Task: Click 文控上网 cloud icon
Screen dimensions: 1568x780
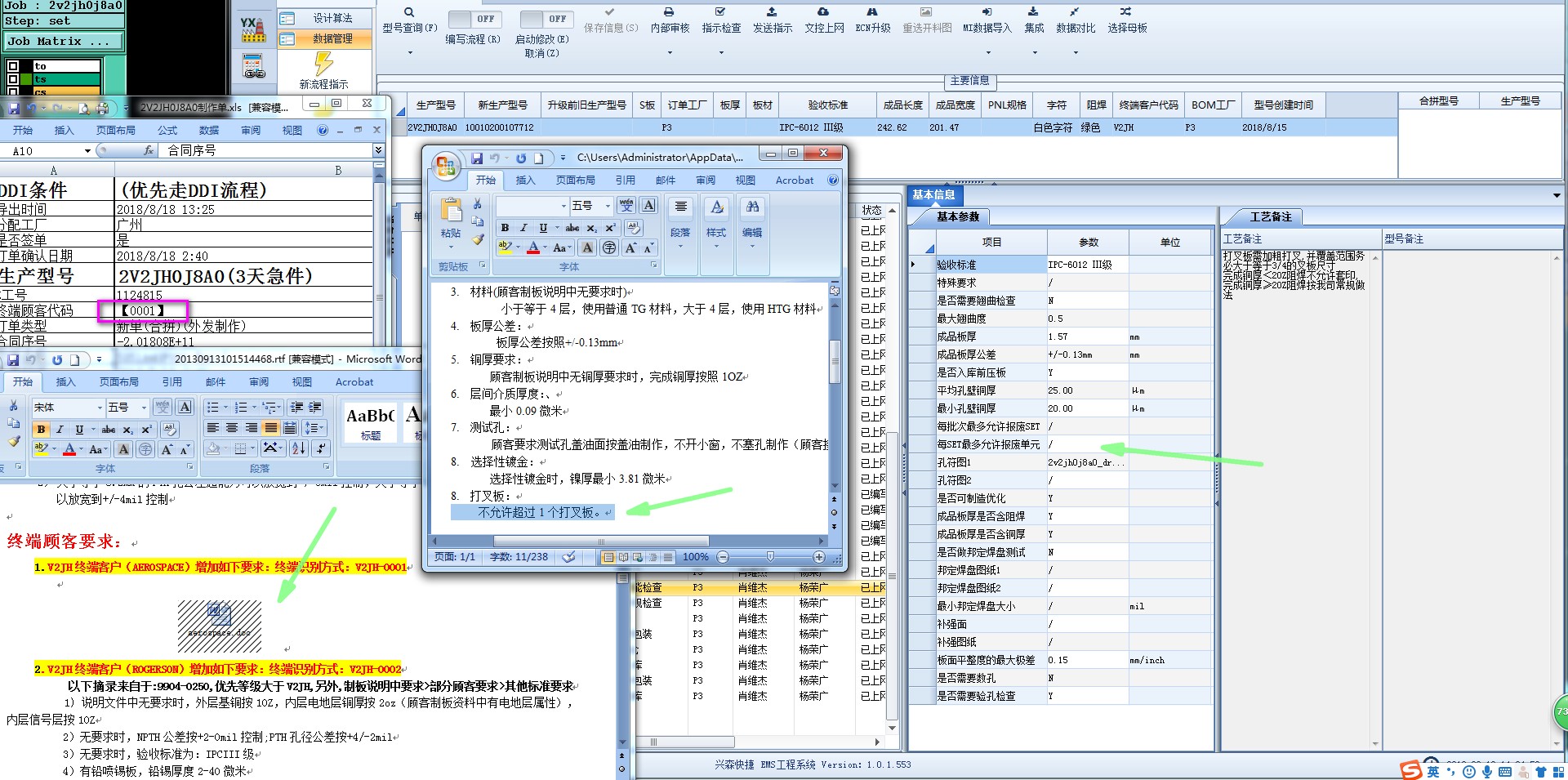Action: [823, 12]
